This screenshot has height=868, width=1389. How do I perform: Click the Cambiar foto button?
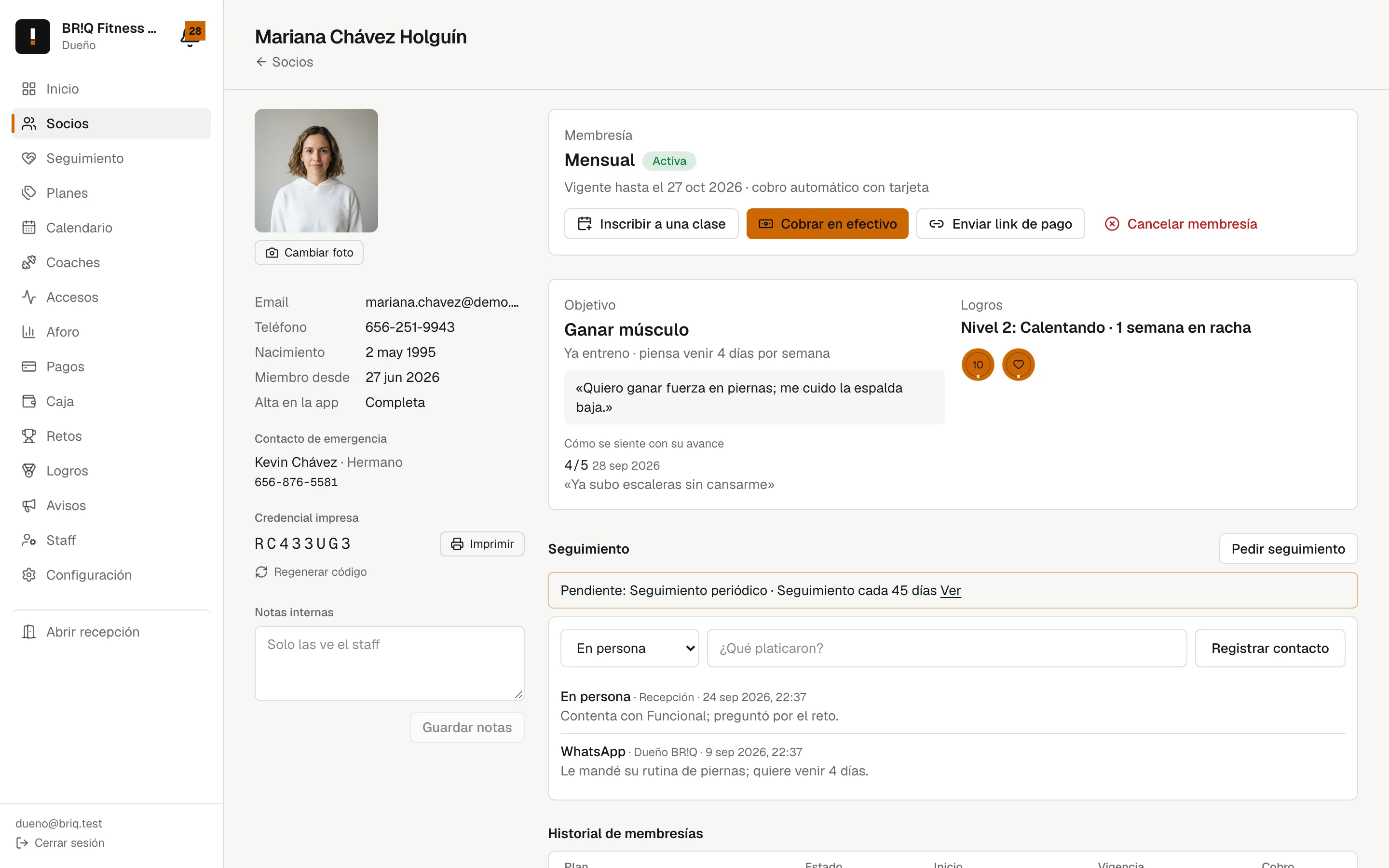pyautogui.click(x=309, y=253)
